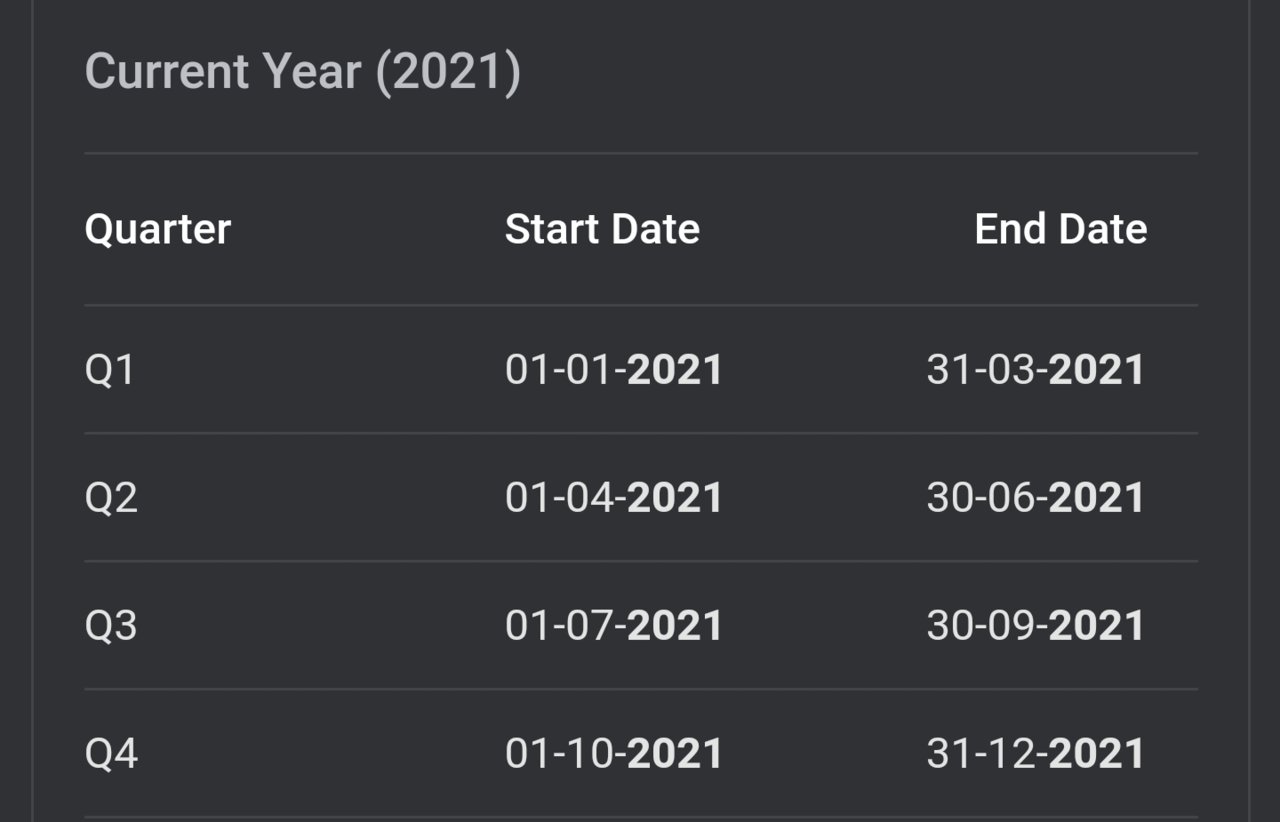Click the Q1 quarter label
Viewport: 1280px width, 822px height.
click(x=110, y=371)
